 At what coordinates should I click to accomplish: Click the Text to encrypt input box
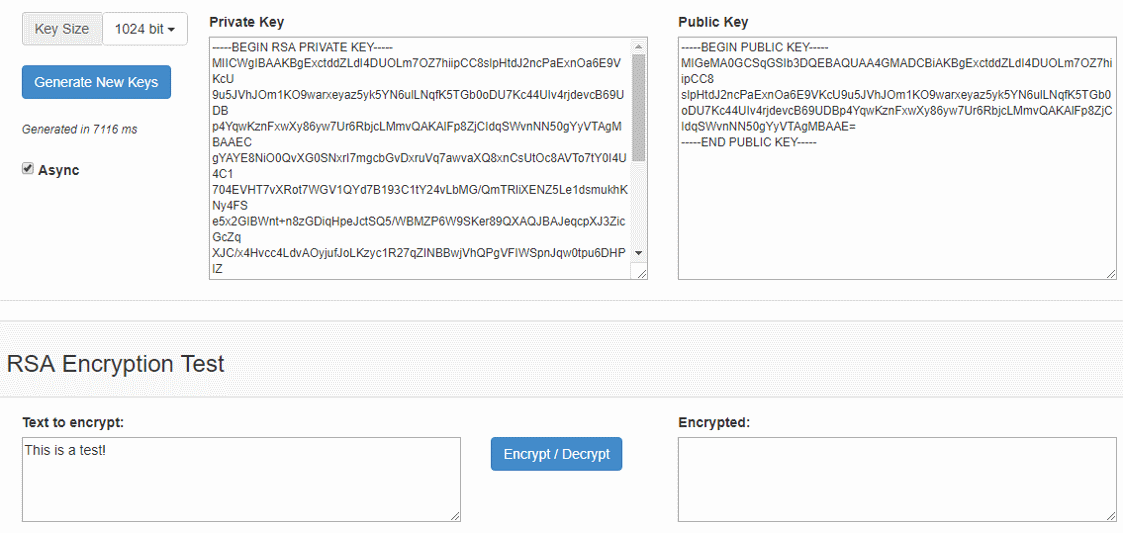[241, 479]
